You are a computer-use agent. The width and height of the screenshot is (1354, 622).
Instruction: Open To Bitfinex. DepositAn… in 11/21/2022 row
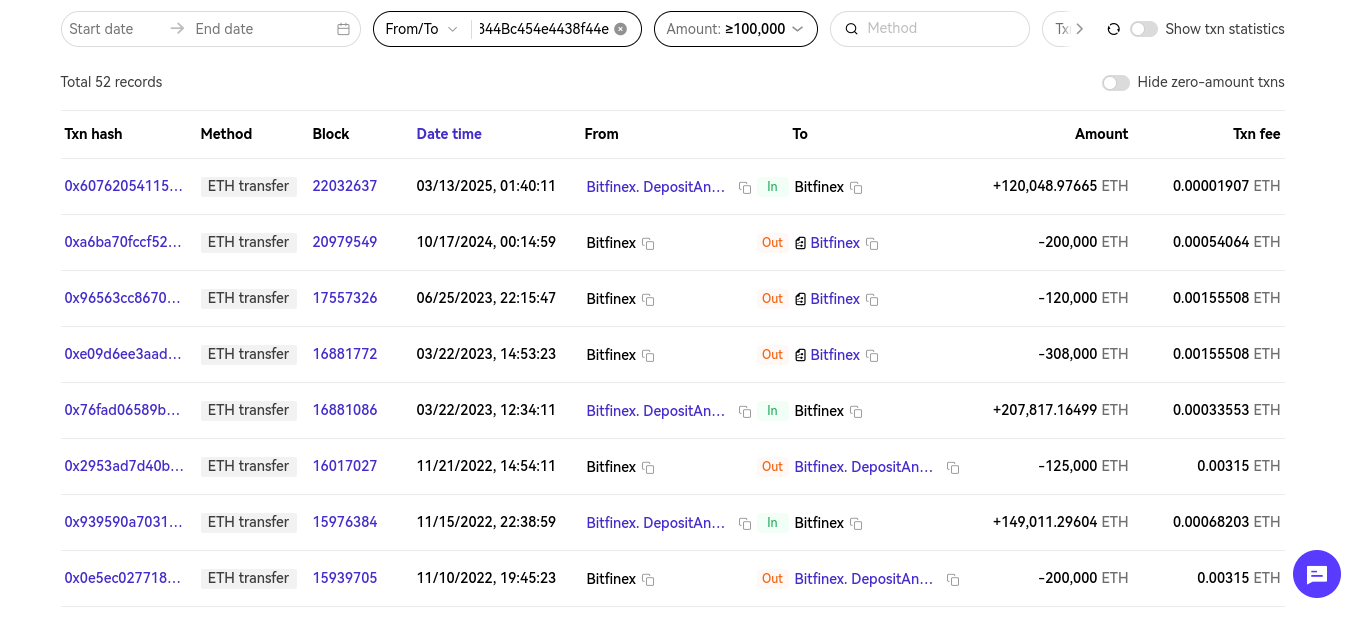tap(864, 467)
